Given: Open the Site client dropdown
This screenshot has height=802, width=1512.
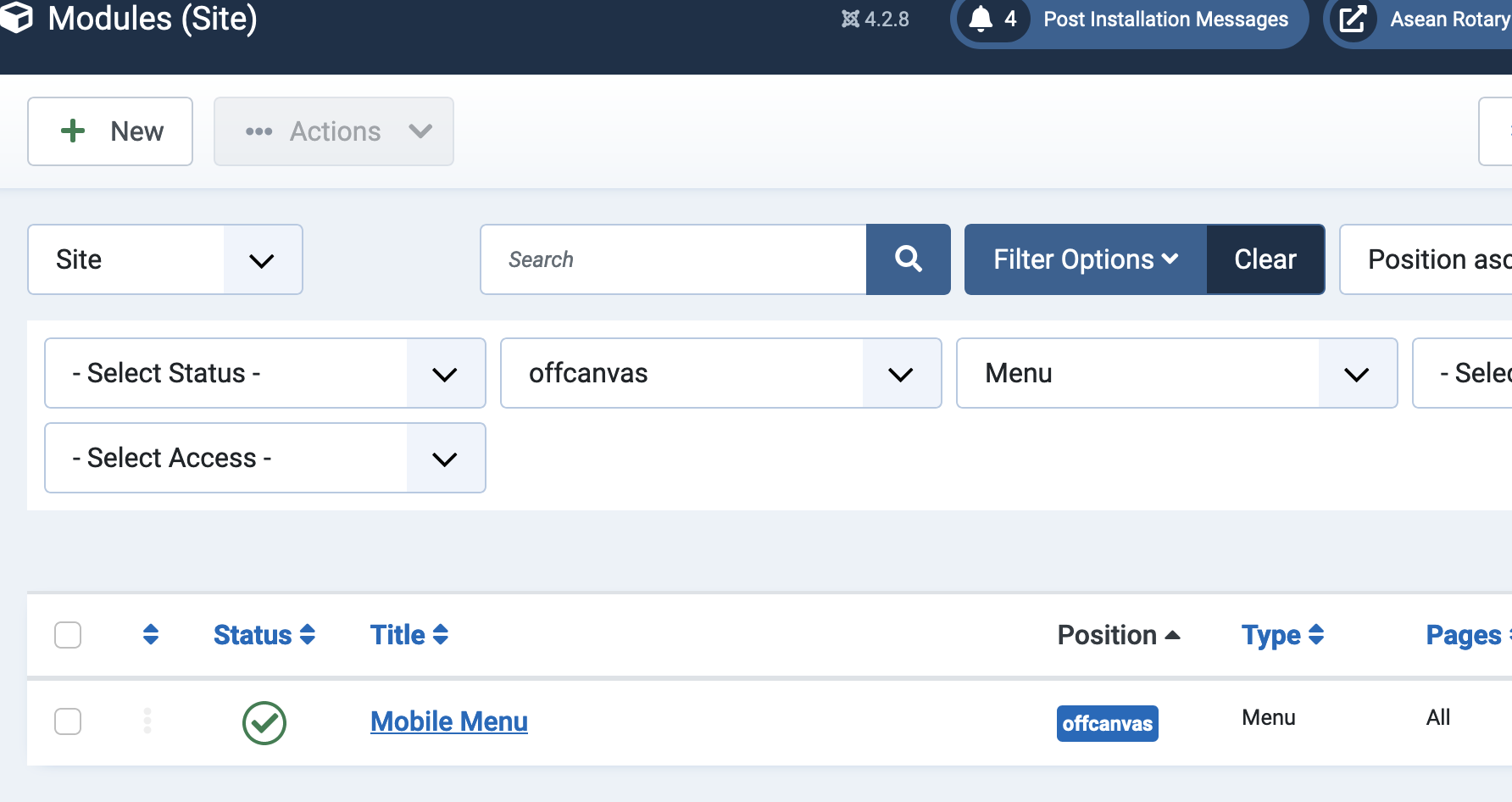Looking at the screenshot, I should [x=165, y=259].
